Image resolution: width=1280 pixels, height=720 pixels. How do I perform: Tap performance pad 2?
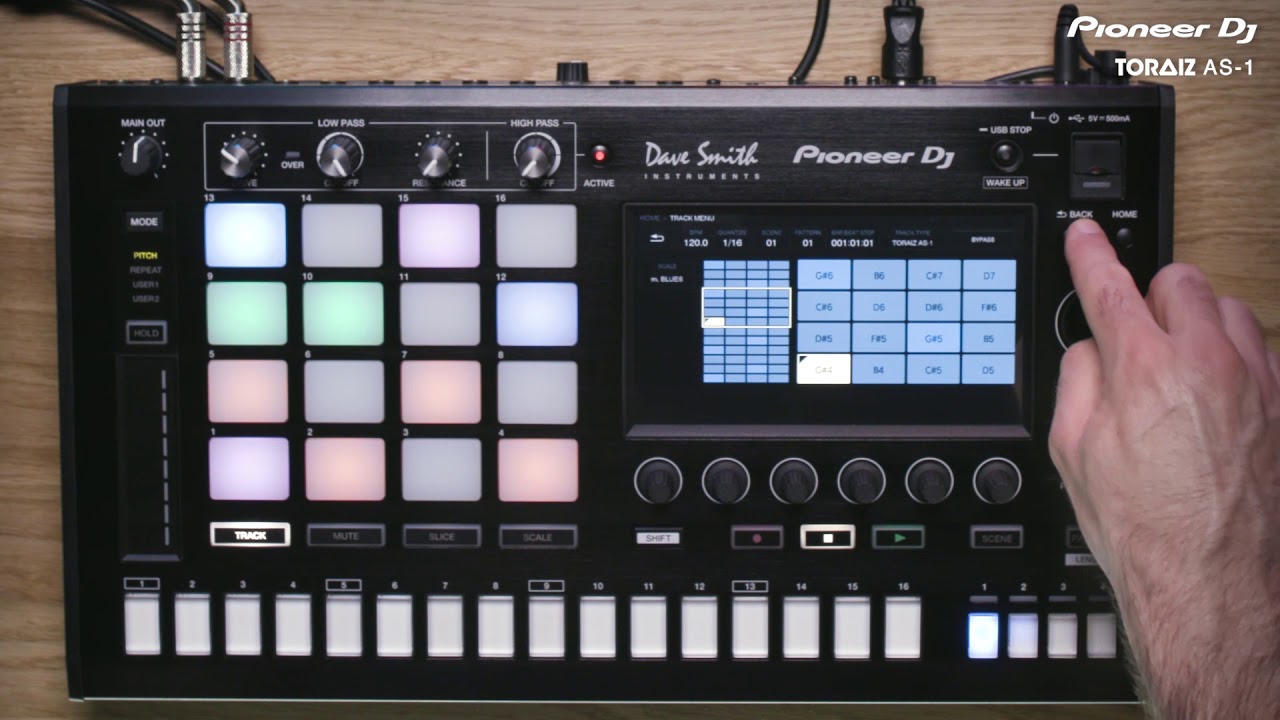(345, 469)
